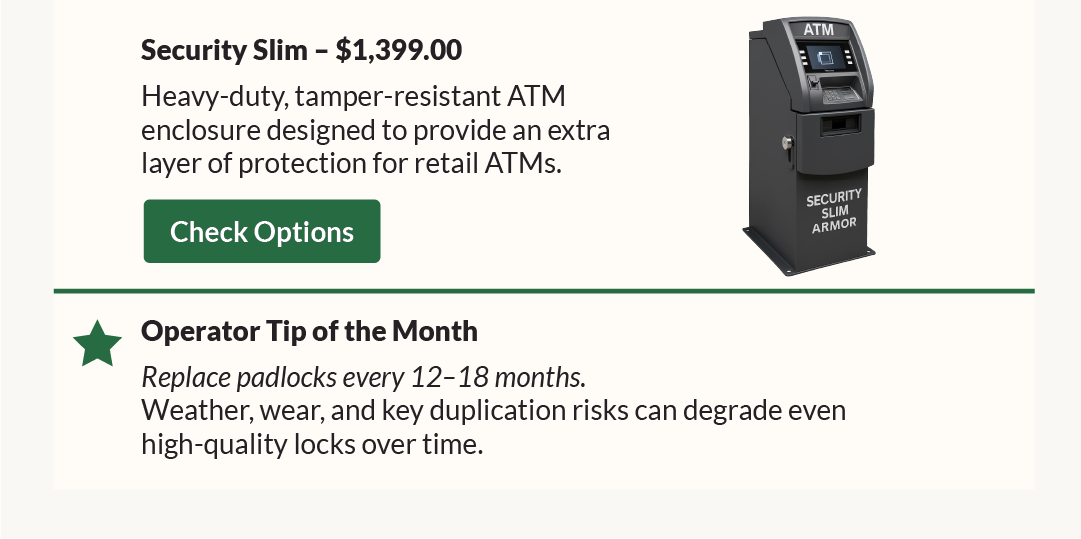Click the illuminated ATM sign atop the machine
The width and height of the screenshot is (1081, 539).
click(818, 30)
